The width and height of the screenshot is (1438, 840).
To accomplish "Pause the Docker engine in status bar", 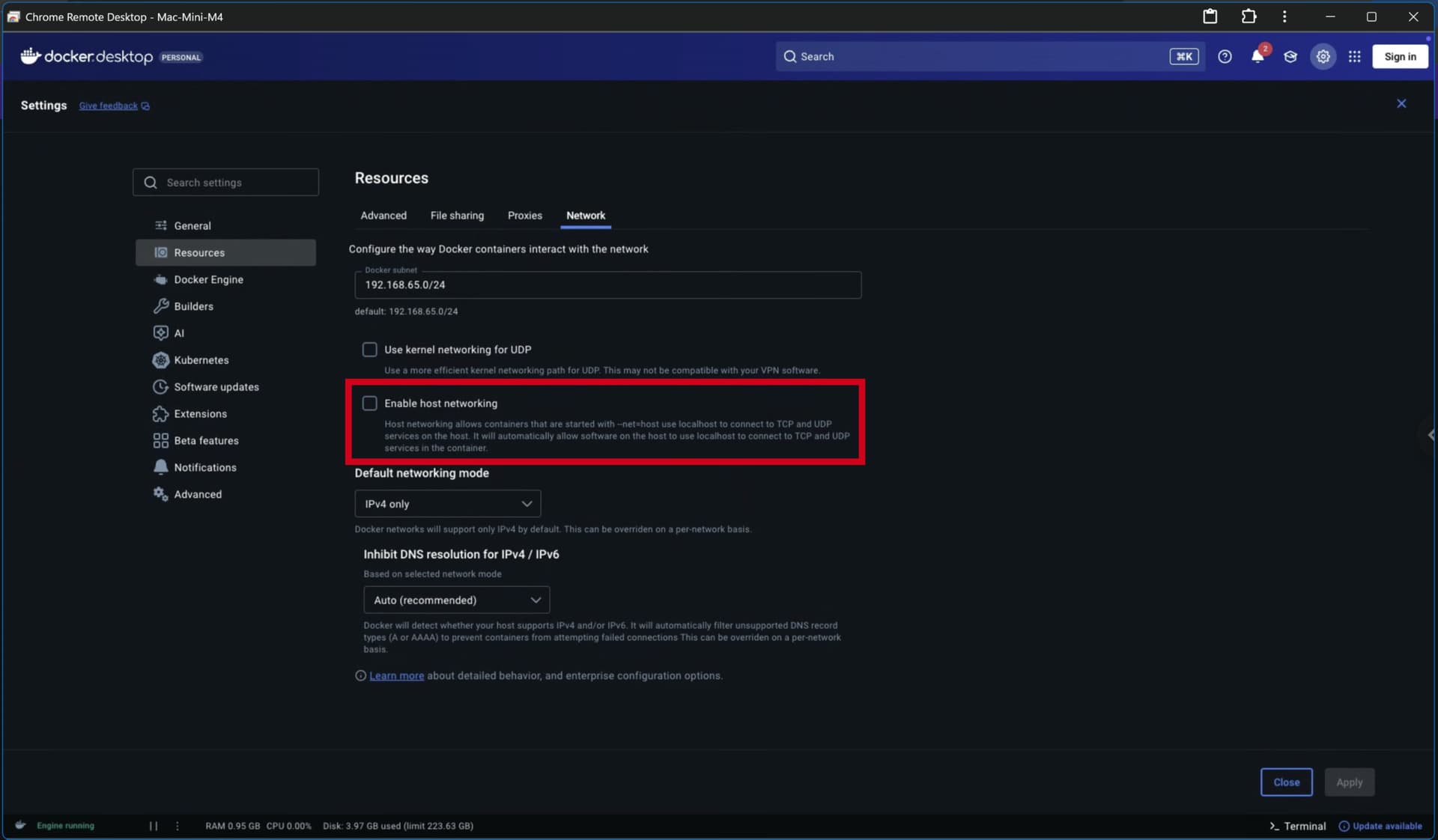I will tap(154, 826).
